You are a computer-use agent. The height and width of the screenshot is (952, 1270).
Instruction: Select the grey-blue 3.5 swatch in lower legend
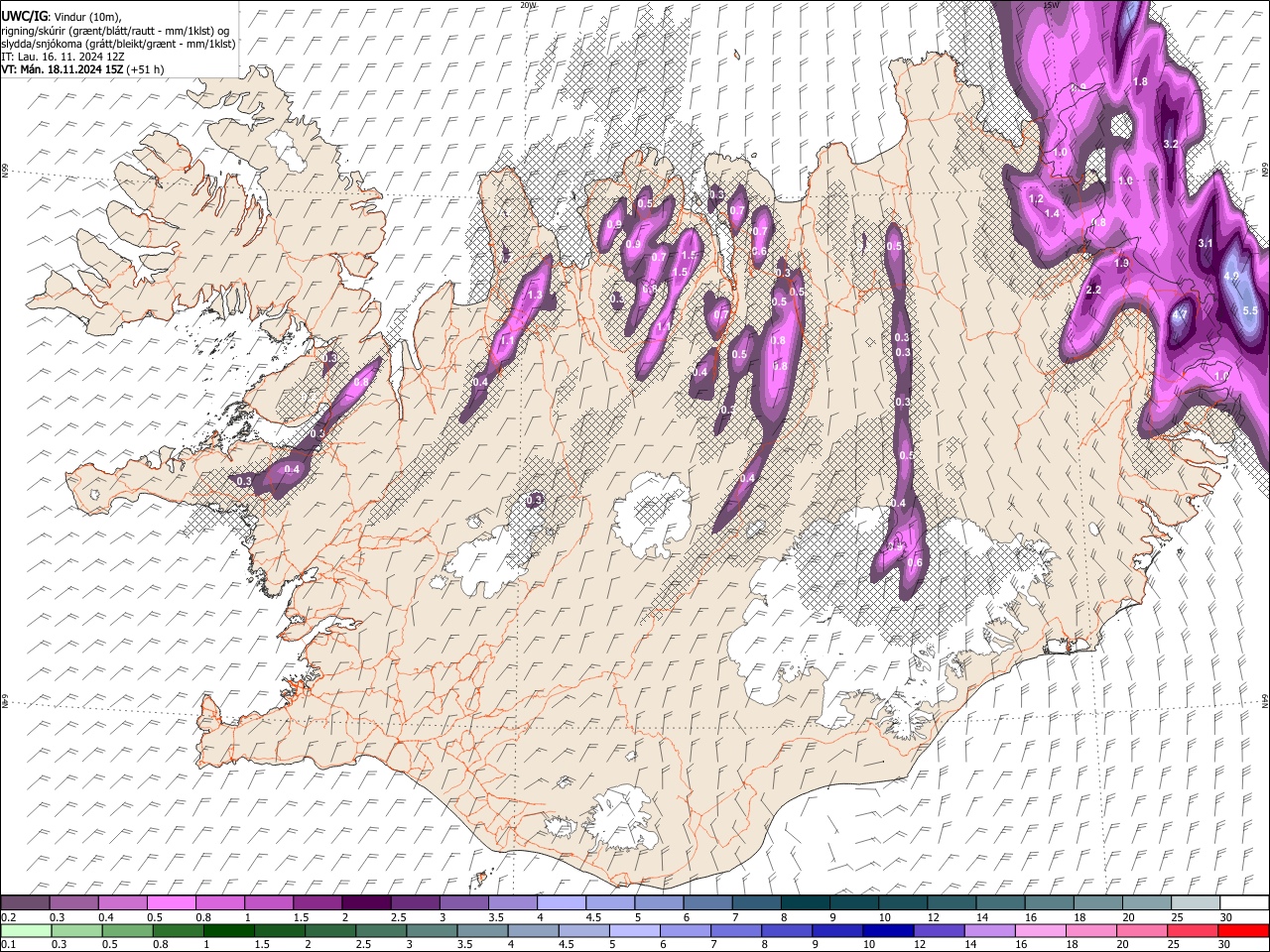point(482,931)
